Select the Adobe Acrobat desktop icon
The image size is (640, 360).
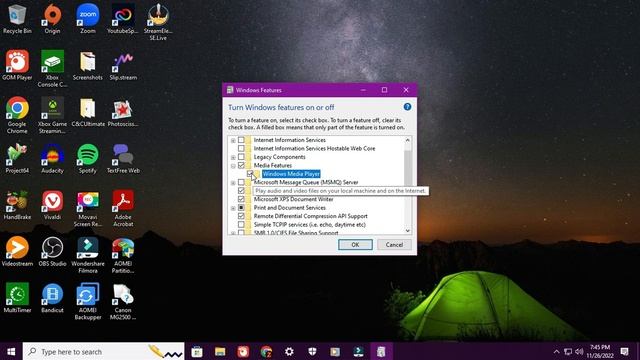tap(123, 209)
